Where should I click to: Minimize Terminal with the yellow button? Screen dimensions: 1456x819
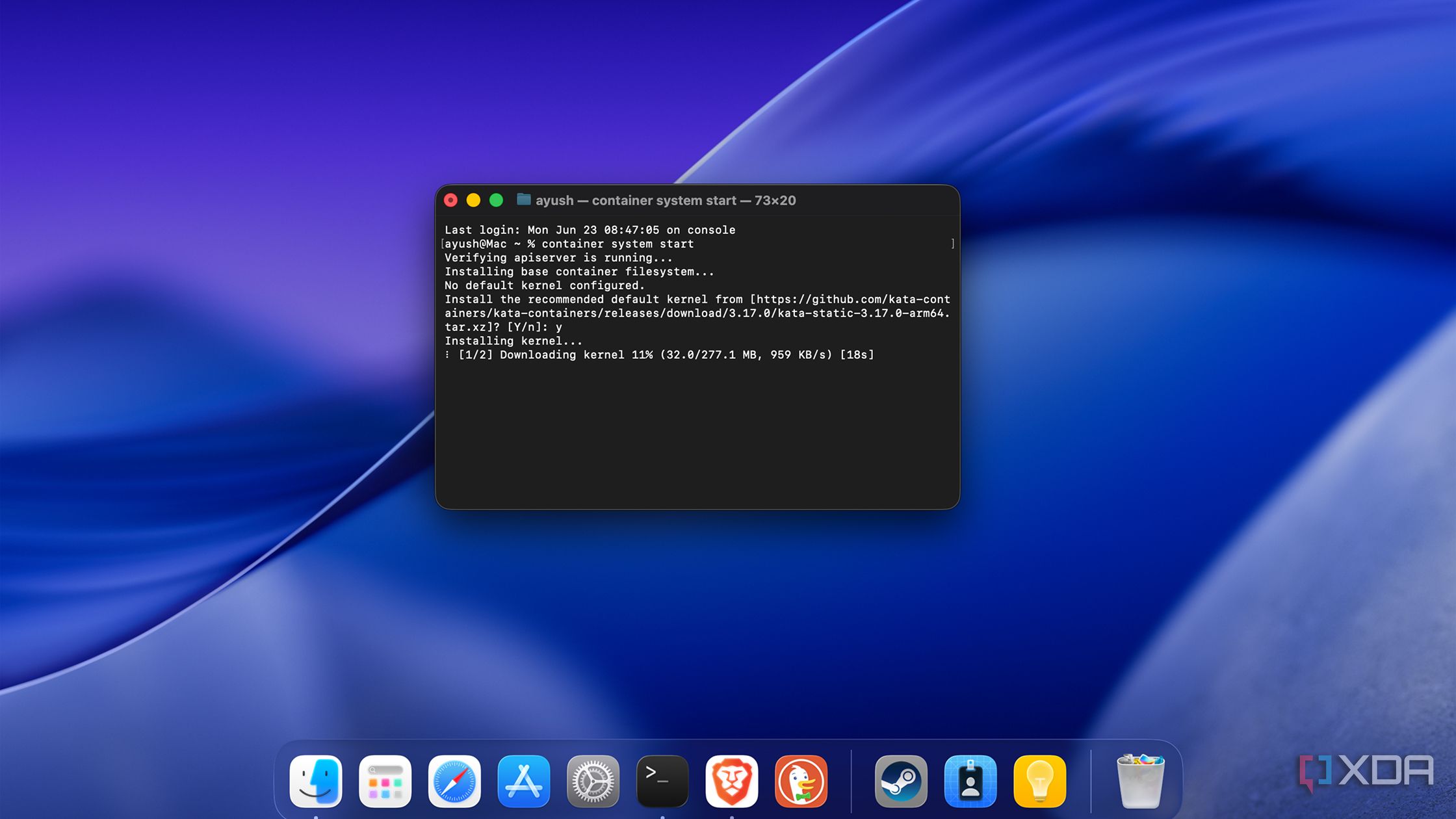point(473,200)
